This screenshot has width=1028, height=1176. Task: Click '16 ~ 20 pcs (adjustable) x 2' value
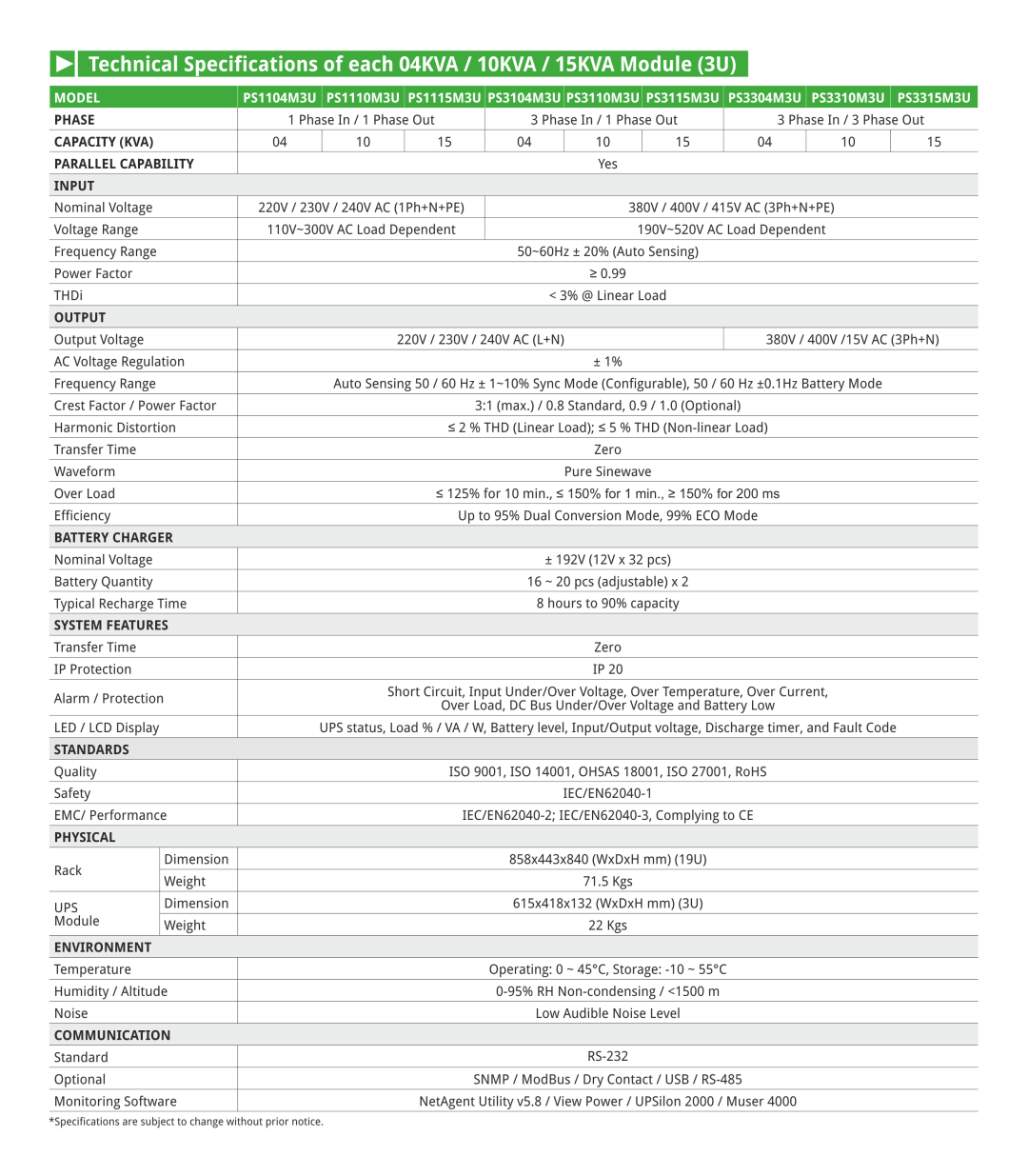point(607,582)
